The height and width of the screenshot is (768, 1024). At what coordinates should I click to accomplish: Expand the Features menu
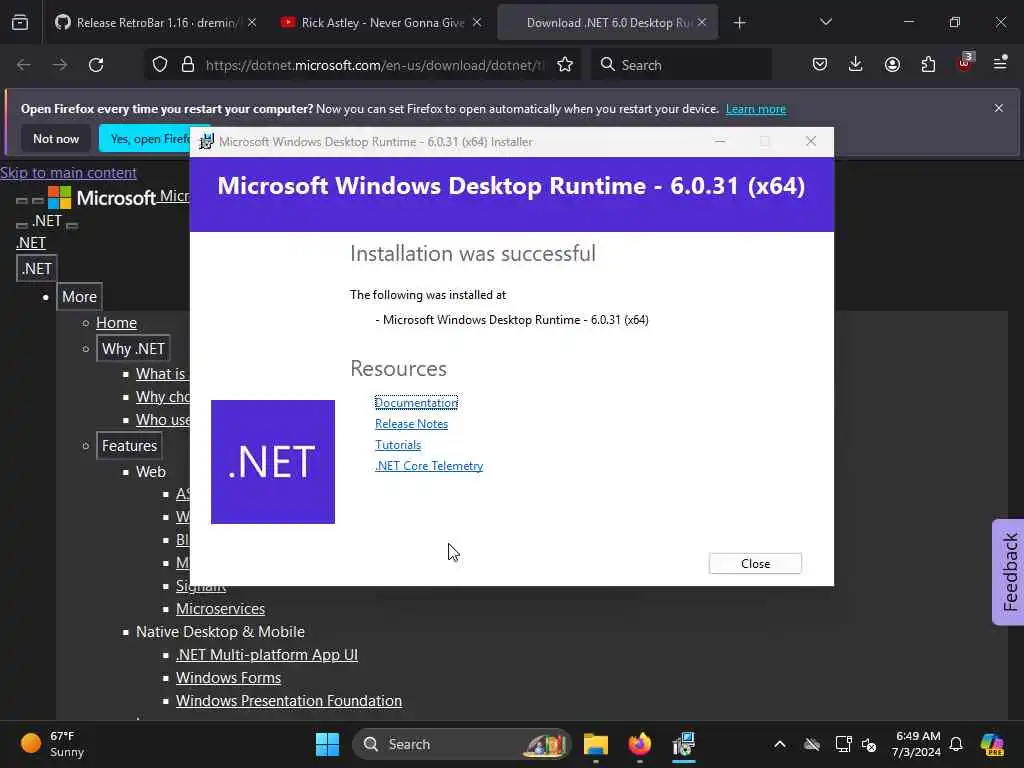(x=129, y=445)
